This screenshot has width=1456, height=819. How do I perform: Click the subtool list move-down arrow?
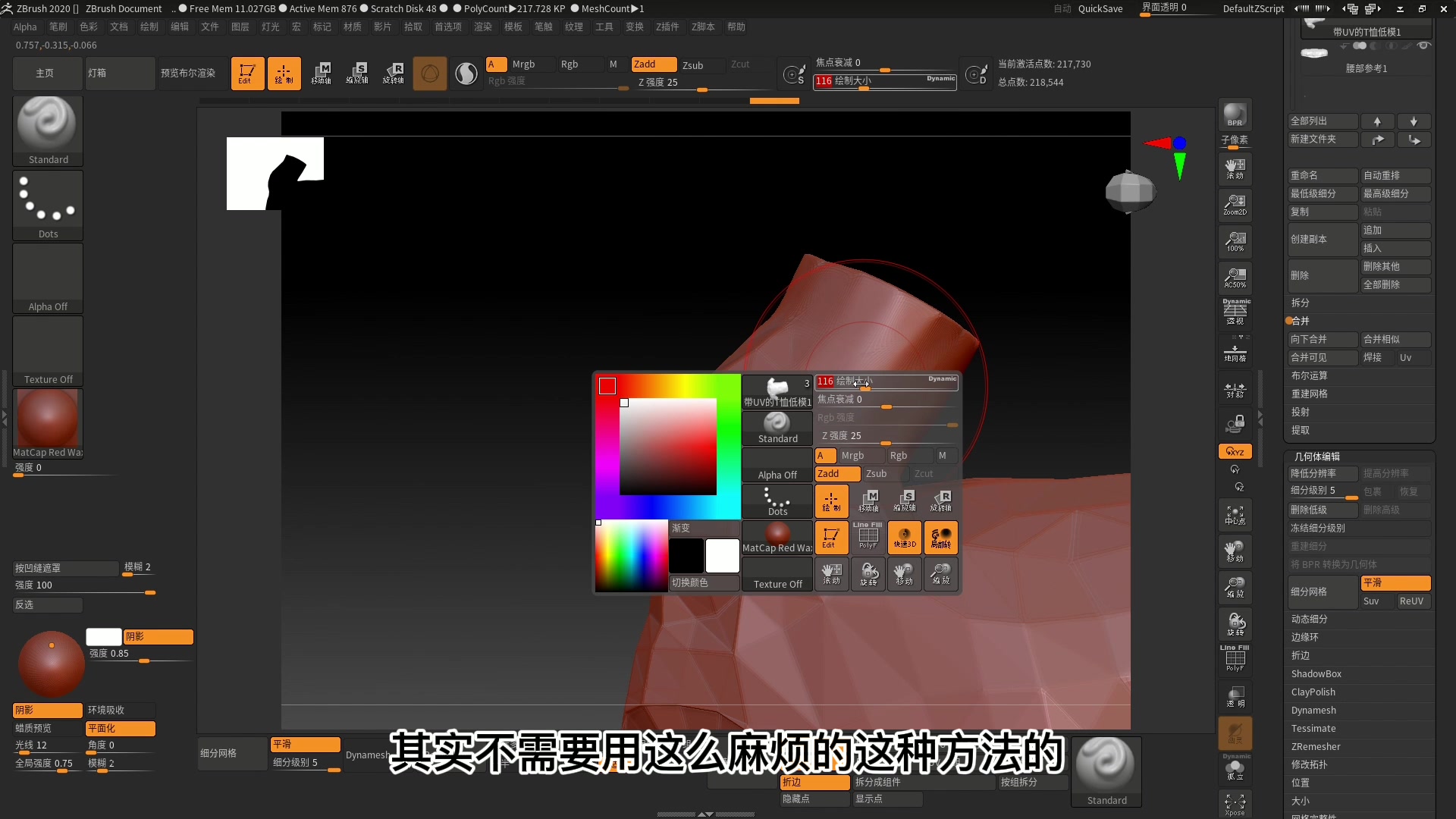(1414, 121)
